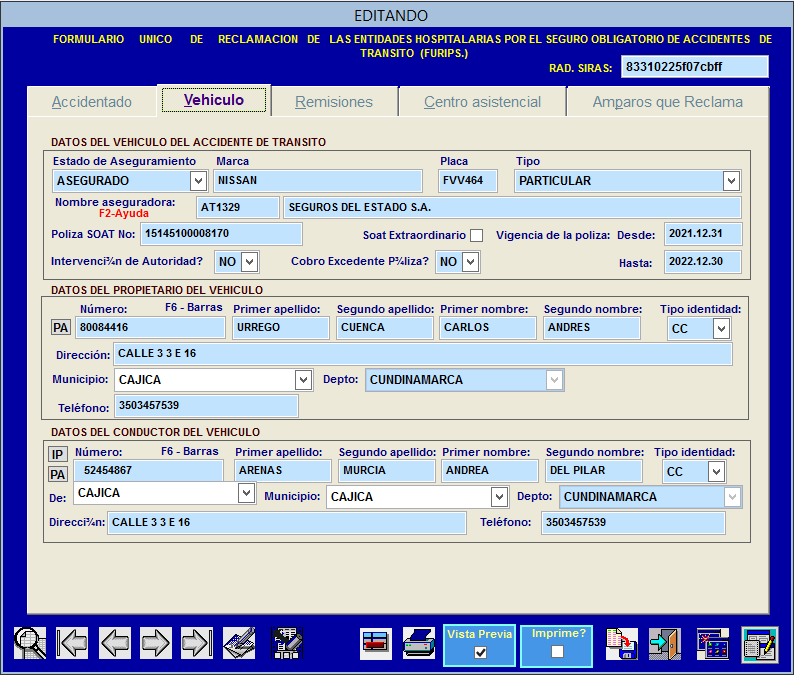Click the magnifier search records icon
794x675 pixels.
click(30, 643)
